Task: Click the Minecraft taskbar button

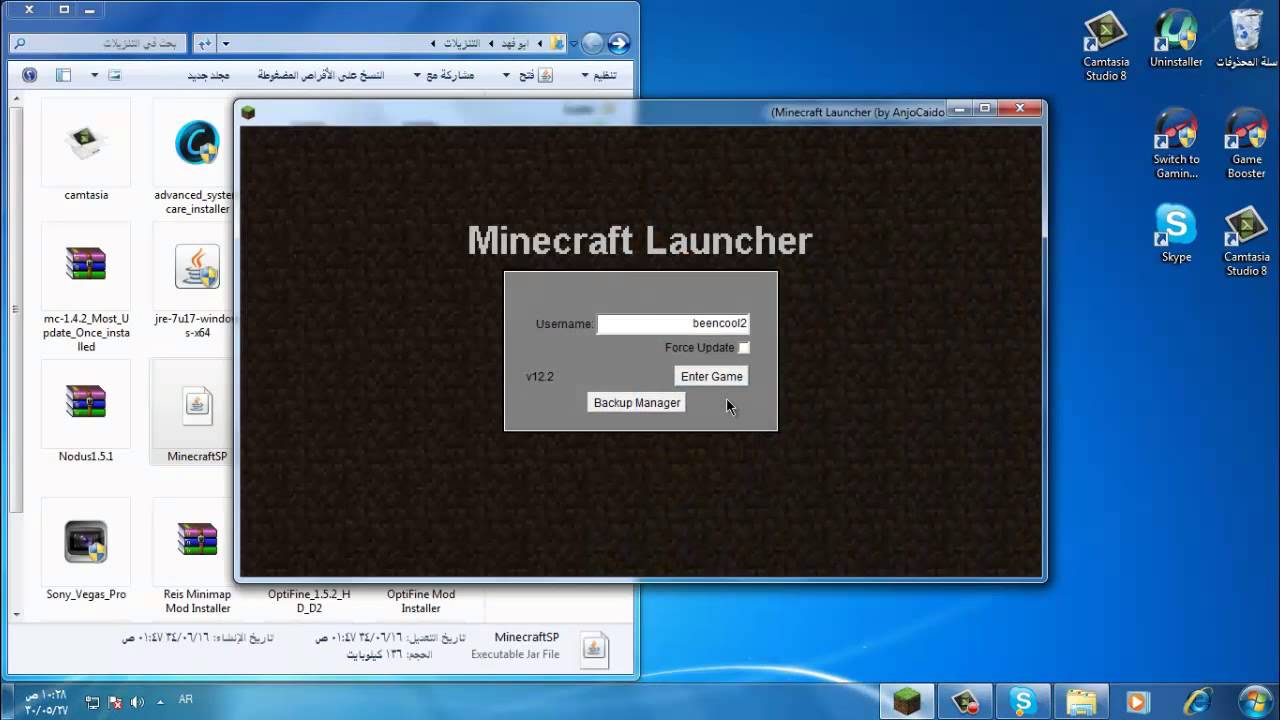Action: 907,701
